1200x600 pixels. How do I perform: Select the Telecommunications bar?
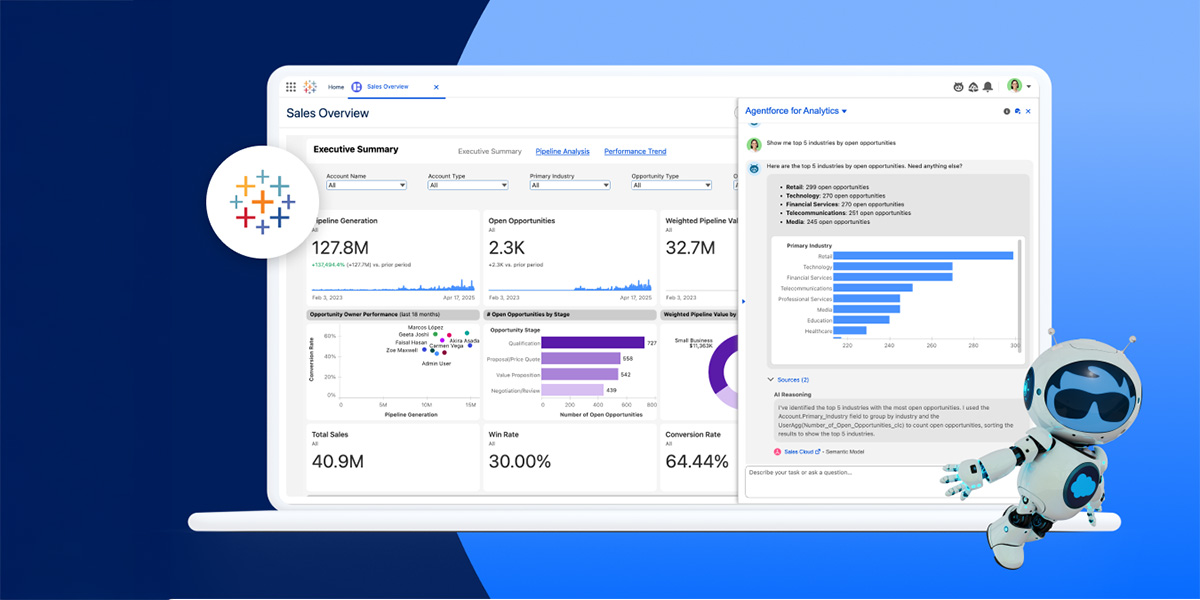click(x=873, y=288)
